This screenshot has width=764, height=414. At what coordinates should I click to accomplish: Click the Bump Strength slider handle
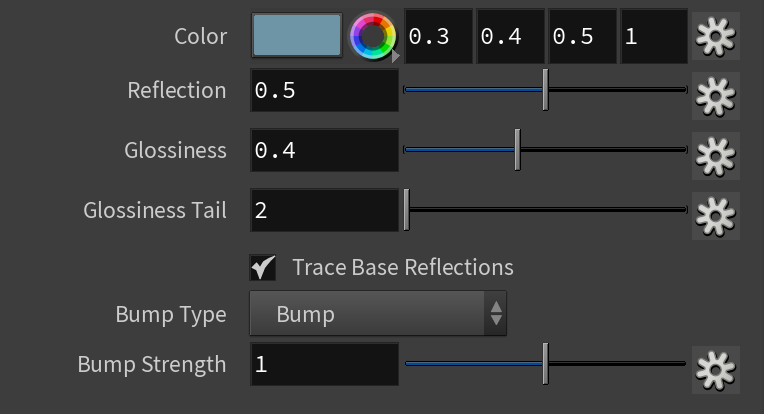[546, 364]
